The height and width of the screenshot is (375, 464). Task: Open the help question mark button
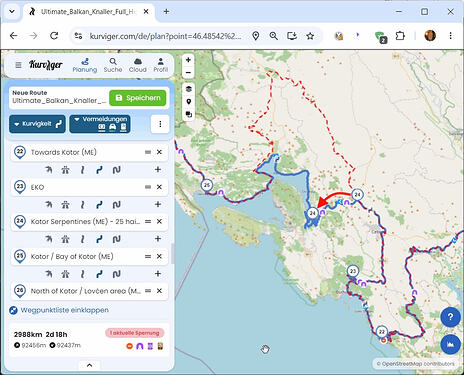(450, 317)
